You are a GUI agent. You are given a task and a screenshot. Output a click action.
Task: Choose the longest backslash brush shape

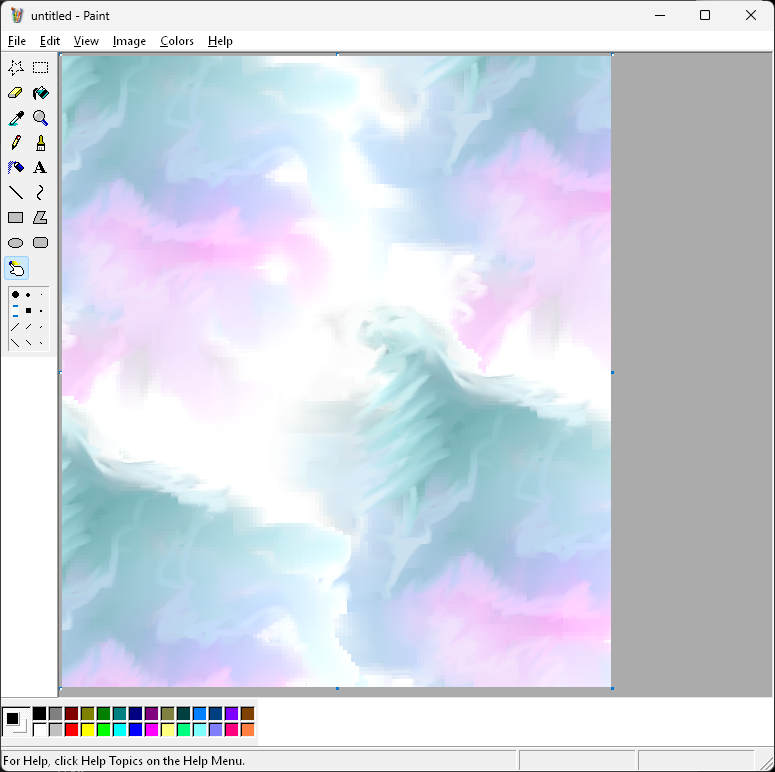pos(15,343)
